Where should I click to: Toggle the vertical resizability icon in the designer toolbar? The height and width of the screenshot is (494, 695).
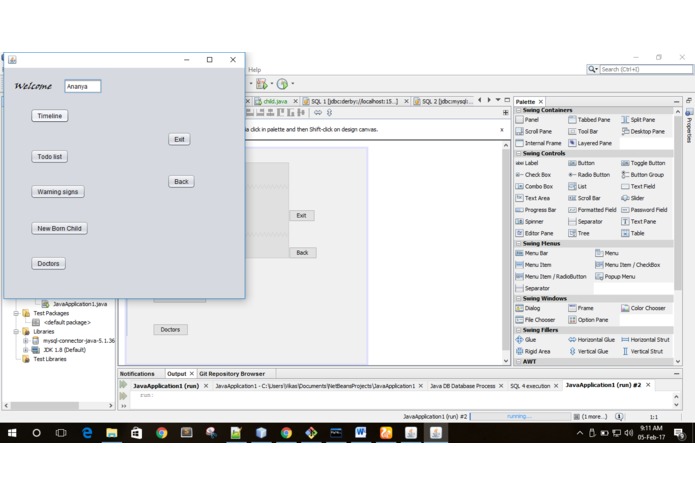point(329,113)
